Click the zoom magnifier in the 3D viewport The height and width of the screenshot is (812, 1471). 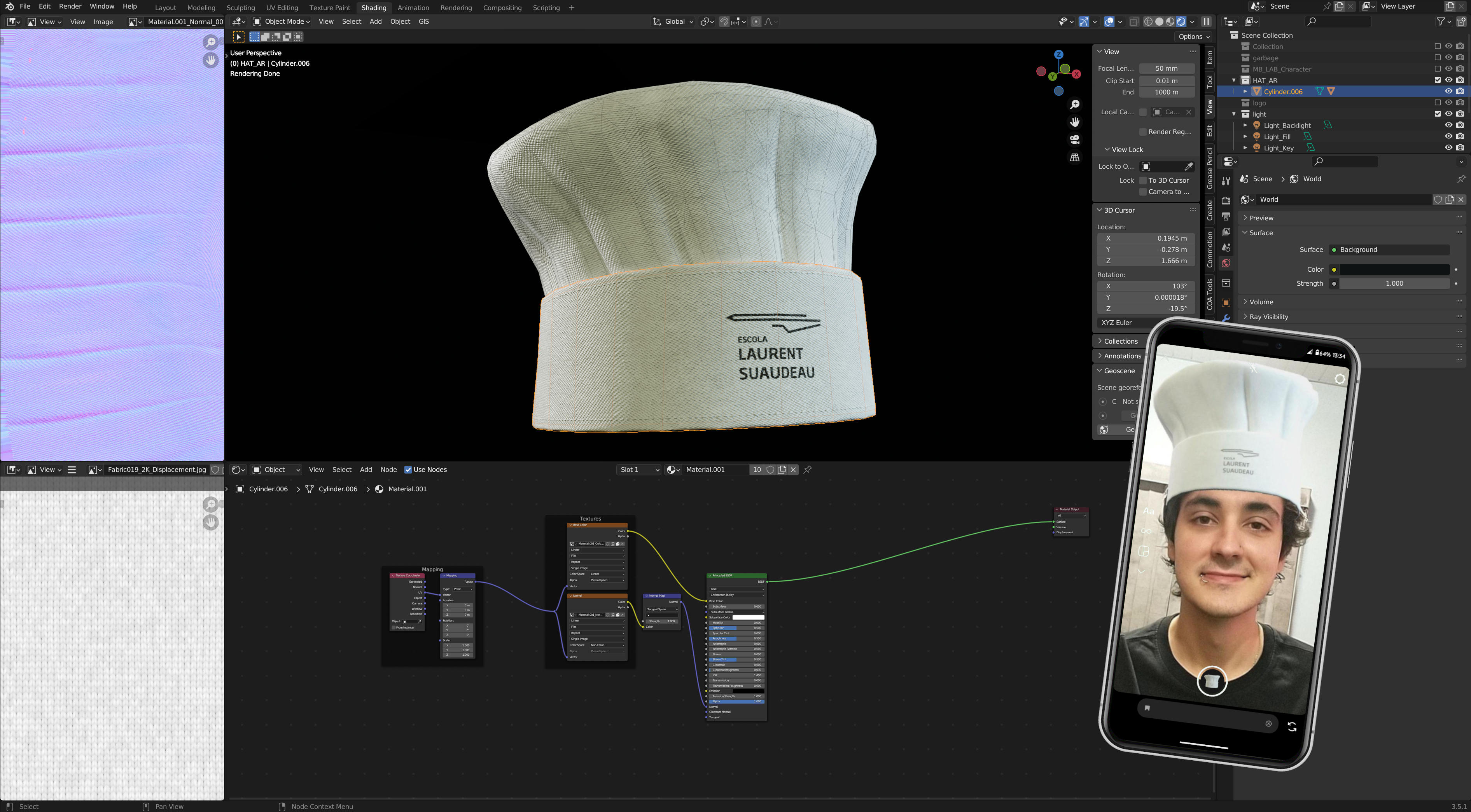tap(1075, 105)
